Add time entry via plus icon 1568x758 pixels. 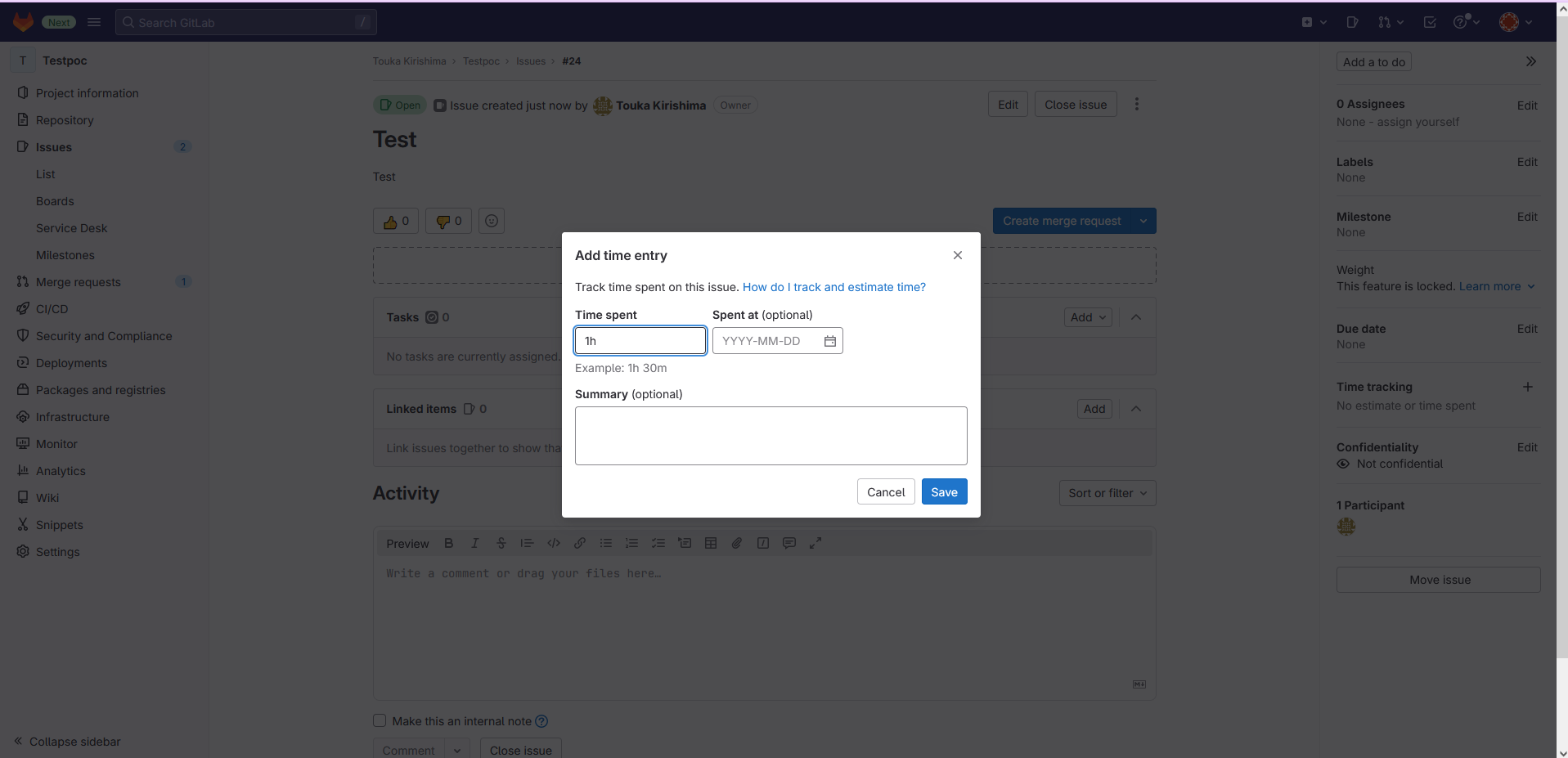(1528, 387)
